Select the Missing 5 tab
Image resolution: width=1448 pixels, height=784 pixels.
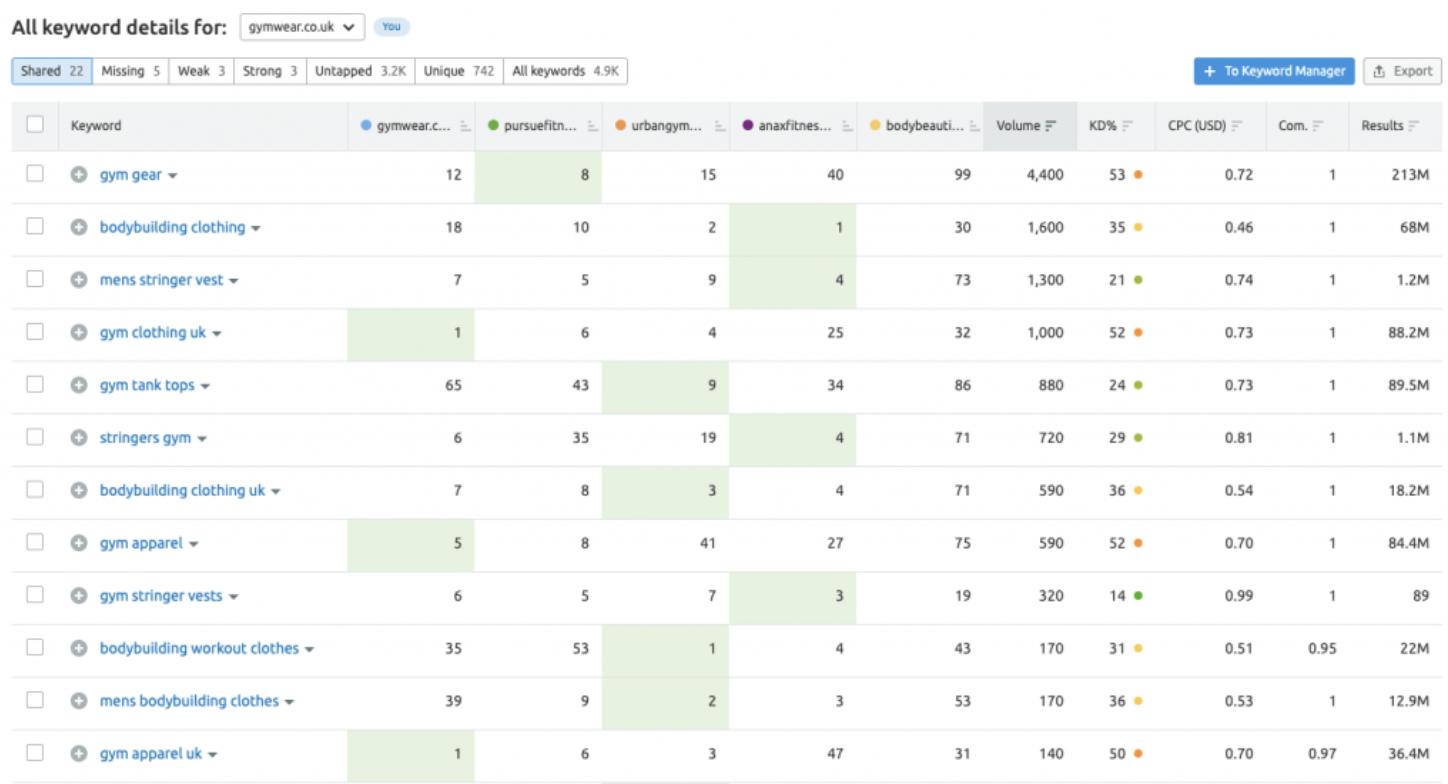pyautogui.click(x=130, y=71)
